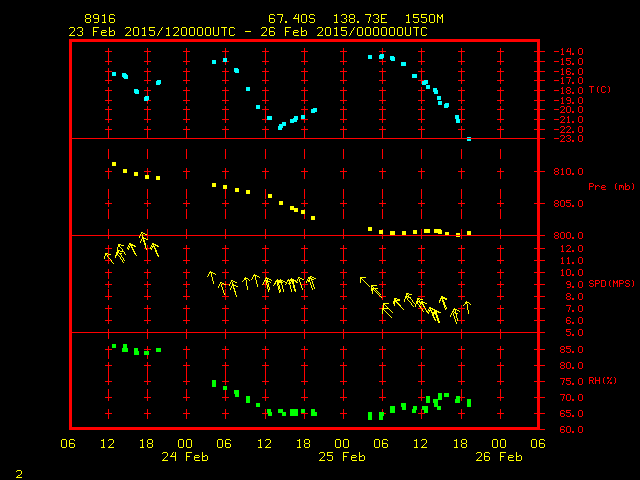640x480 pixels.
Task: Click the "Pre (mb)" axis title
Action: tap(611, 187)
